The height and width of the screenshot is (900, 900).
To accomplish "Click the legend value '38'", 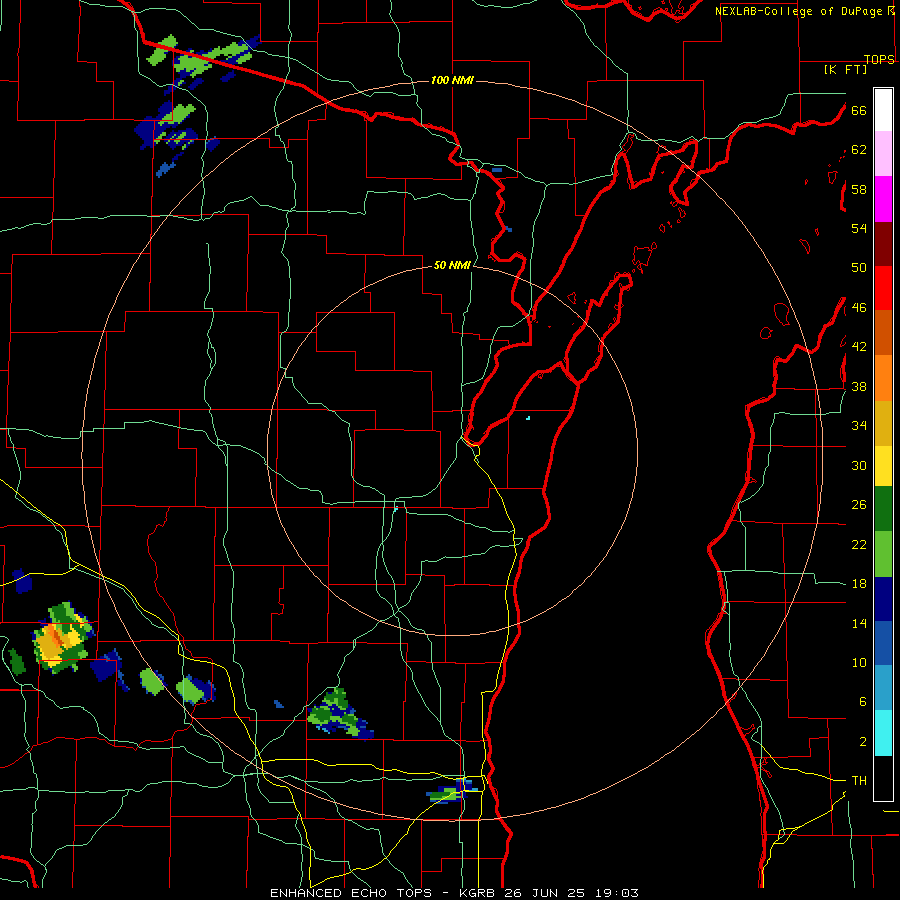I will tap(859, 386).
